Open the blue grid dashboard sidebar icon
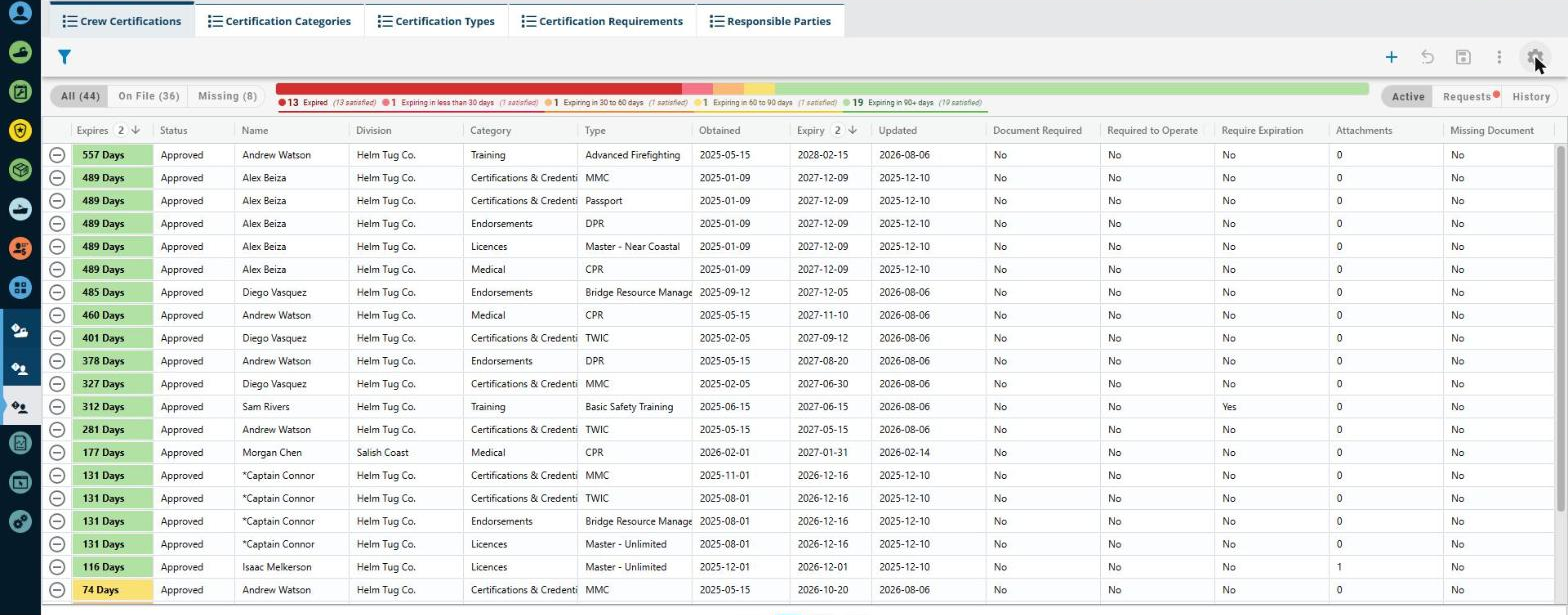 [20, 288]
